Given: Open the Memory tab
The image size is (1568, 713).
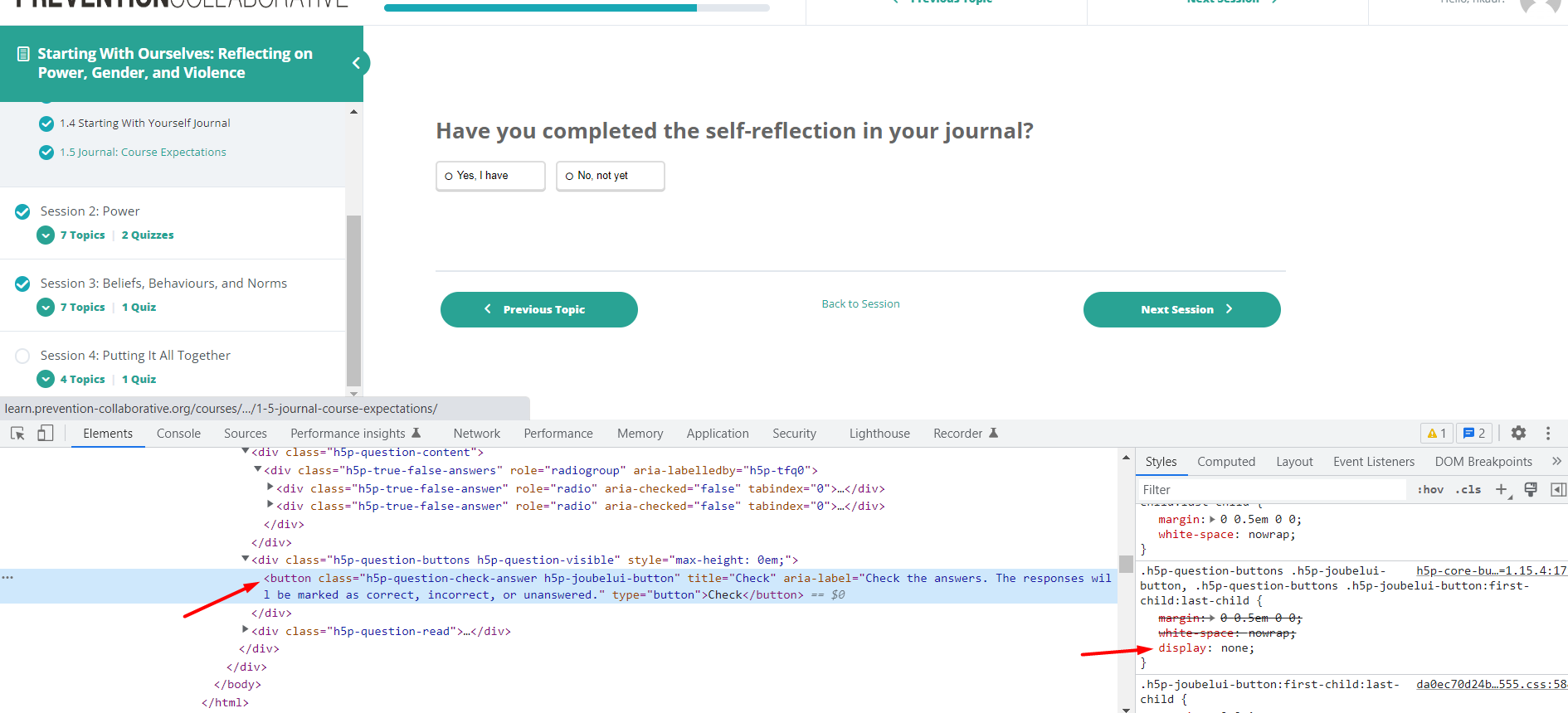Looking at the screenshot, I should (640, 433).
